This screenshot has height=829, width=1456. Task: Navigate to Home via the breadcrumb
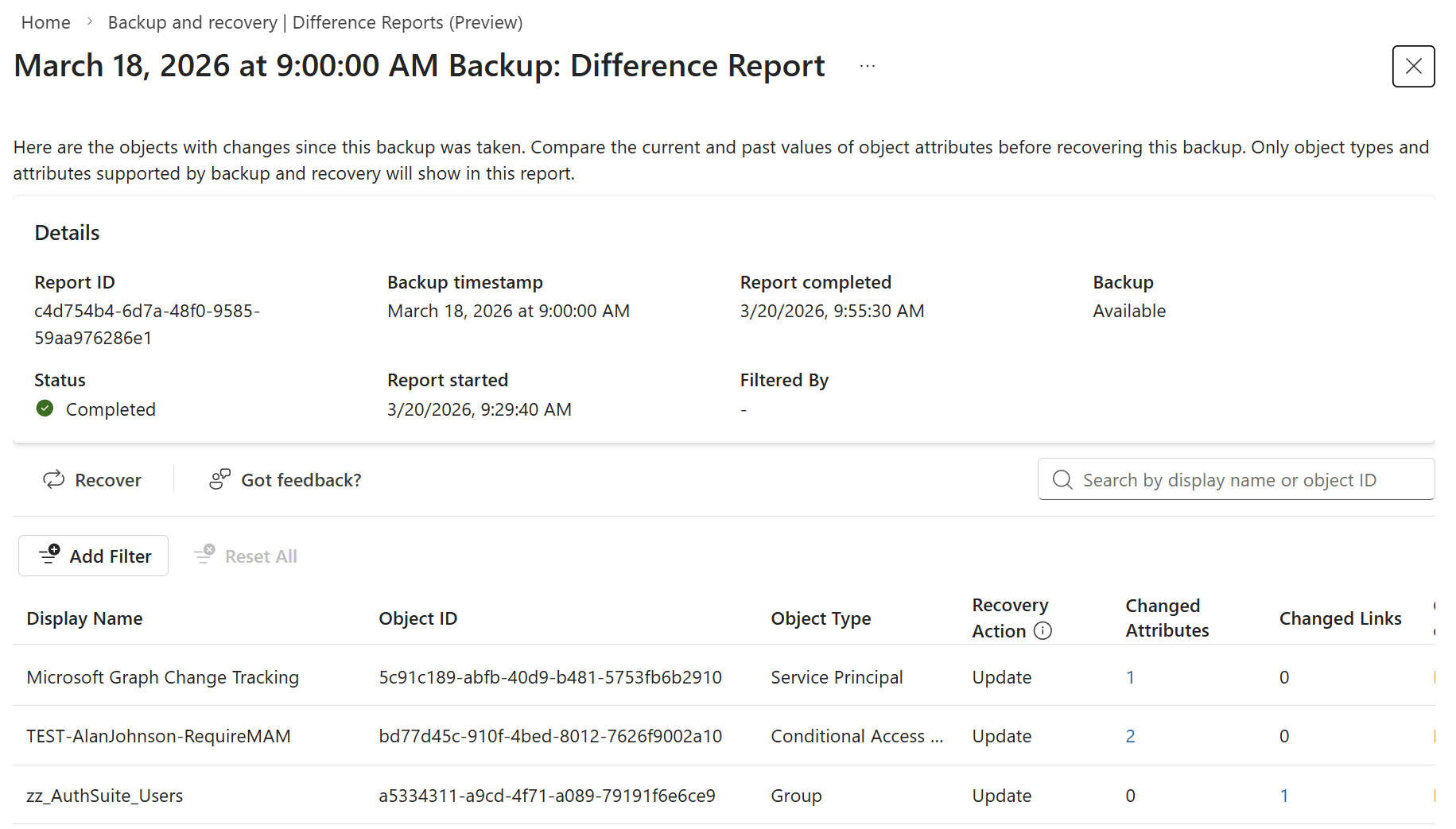(x=45, y=21)
